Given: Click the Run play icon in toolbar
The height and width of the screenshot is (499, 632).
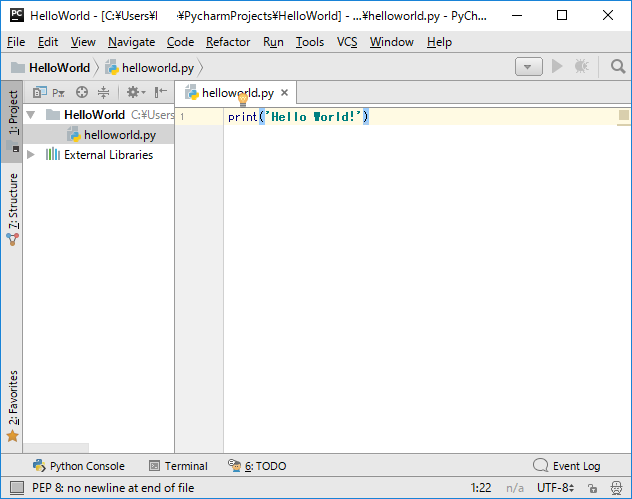Looking at the screenshot, I should pos(557,67).
